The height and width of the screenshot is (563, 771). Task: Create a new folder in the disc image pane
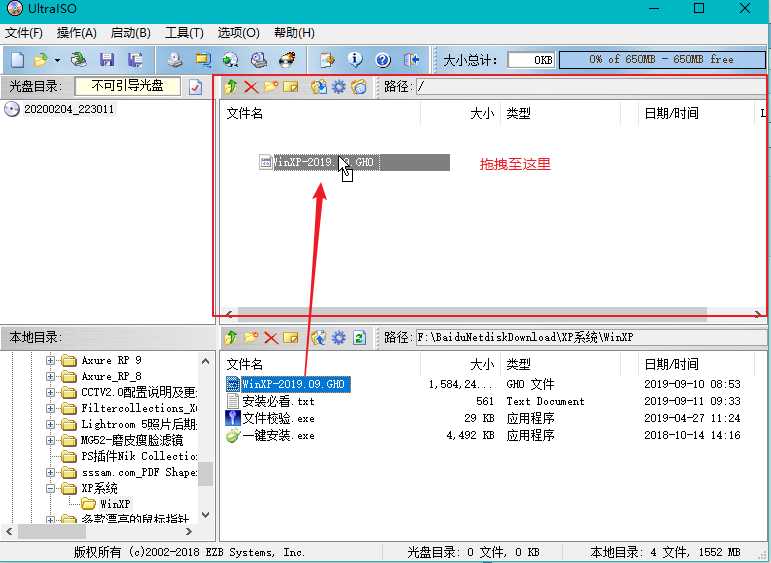(x=270, y=87)
